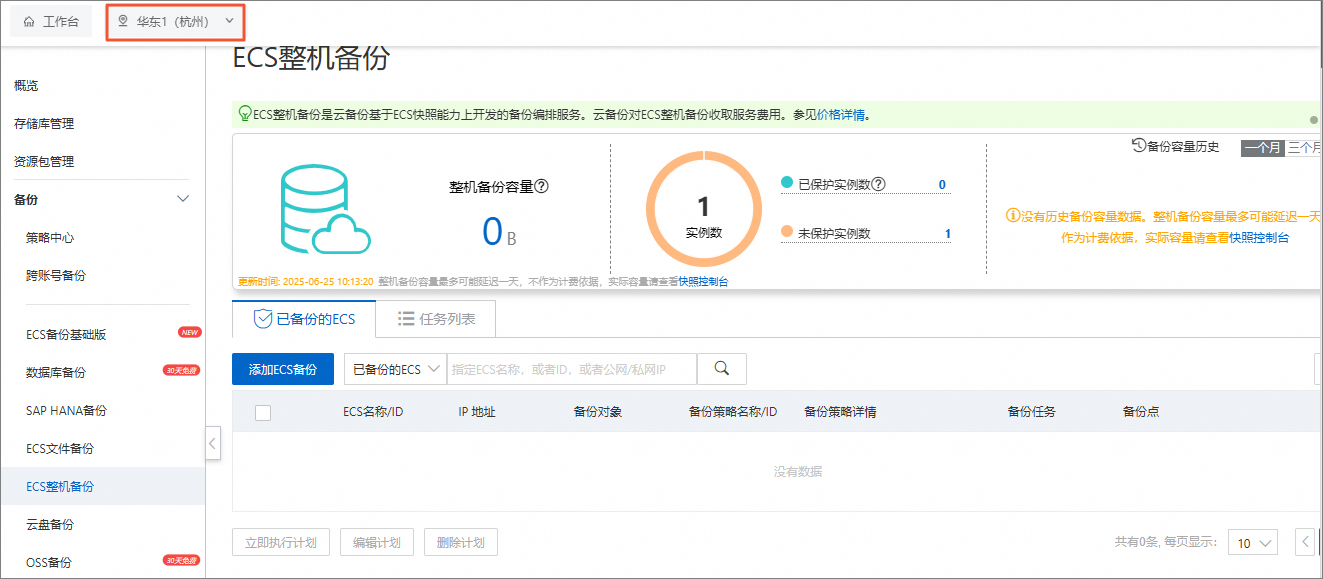Click the location pin icon in region selector

(x=123, y=21)
